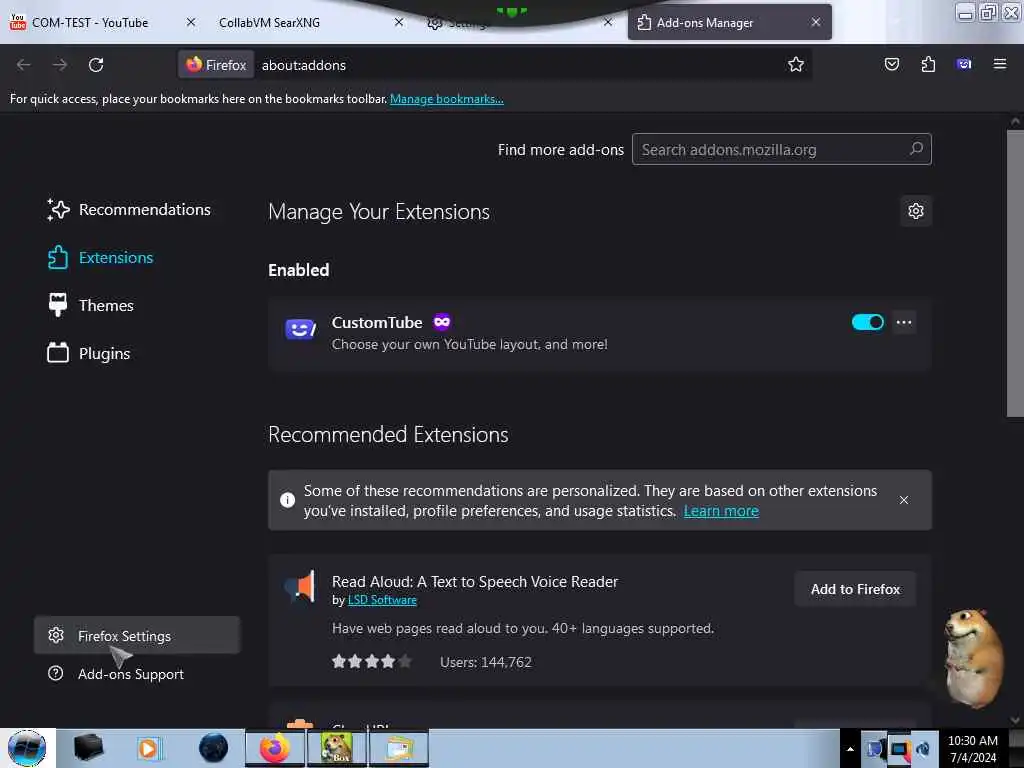The height and width of the screenshot is (768, 1024).
Task: Click the forward navigation arrow
Action: tap(60, 65)
